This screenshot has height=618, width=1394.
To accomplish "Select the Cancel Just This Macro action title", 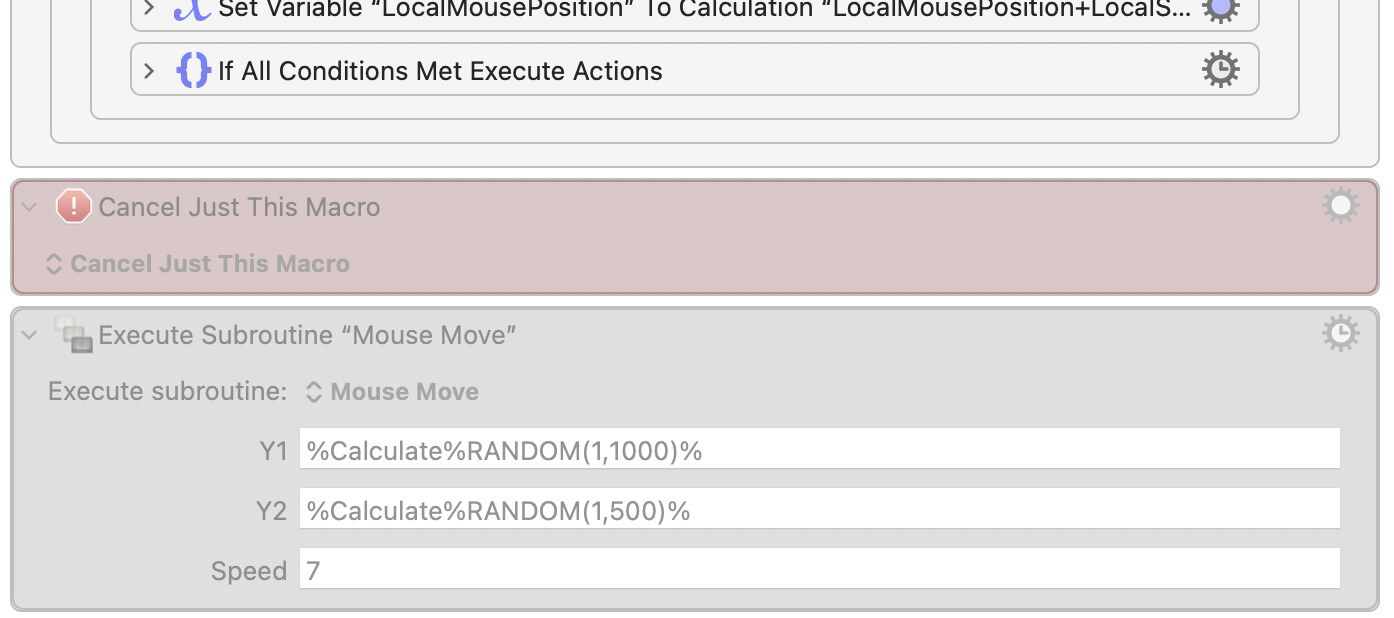I will (x=239, y=207).
